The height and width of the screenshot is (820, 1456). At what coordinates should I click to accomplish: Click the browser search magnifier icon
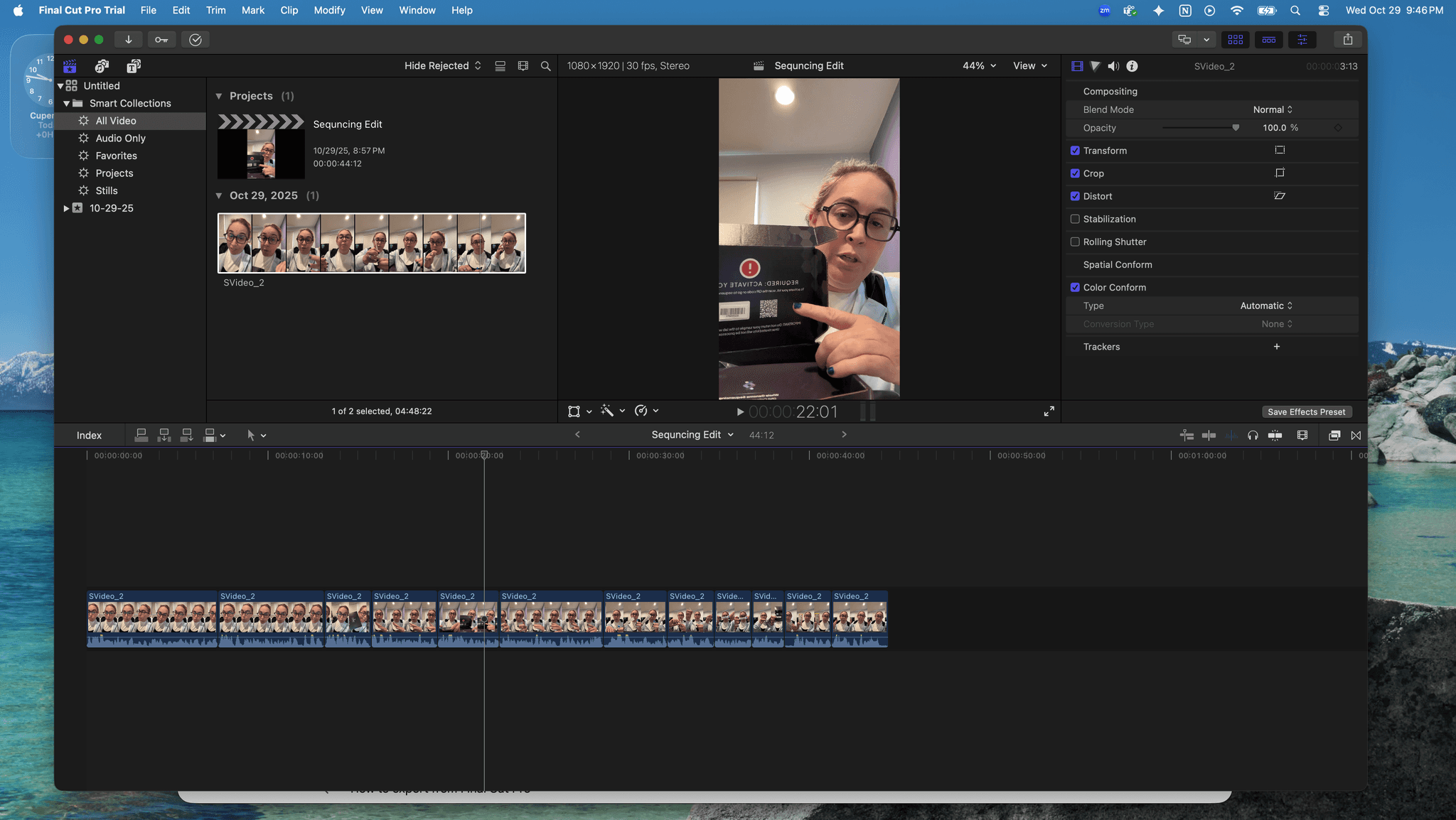click(545, 66)
